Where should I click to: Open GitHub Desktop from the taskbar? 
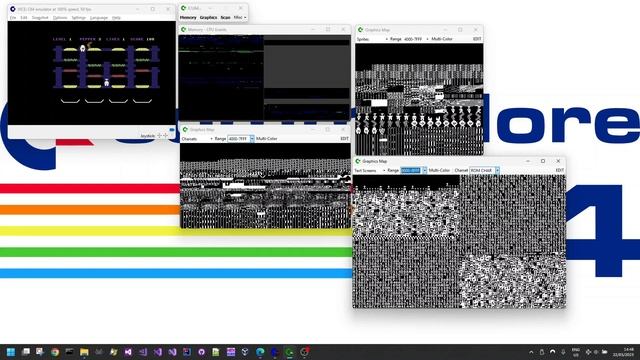click(201, 352)
